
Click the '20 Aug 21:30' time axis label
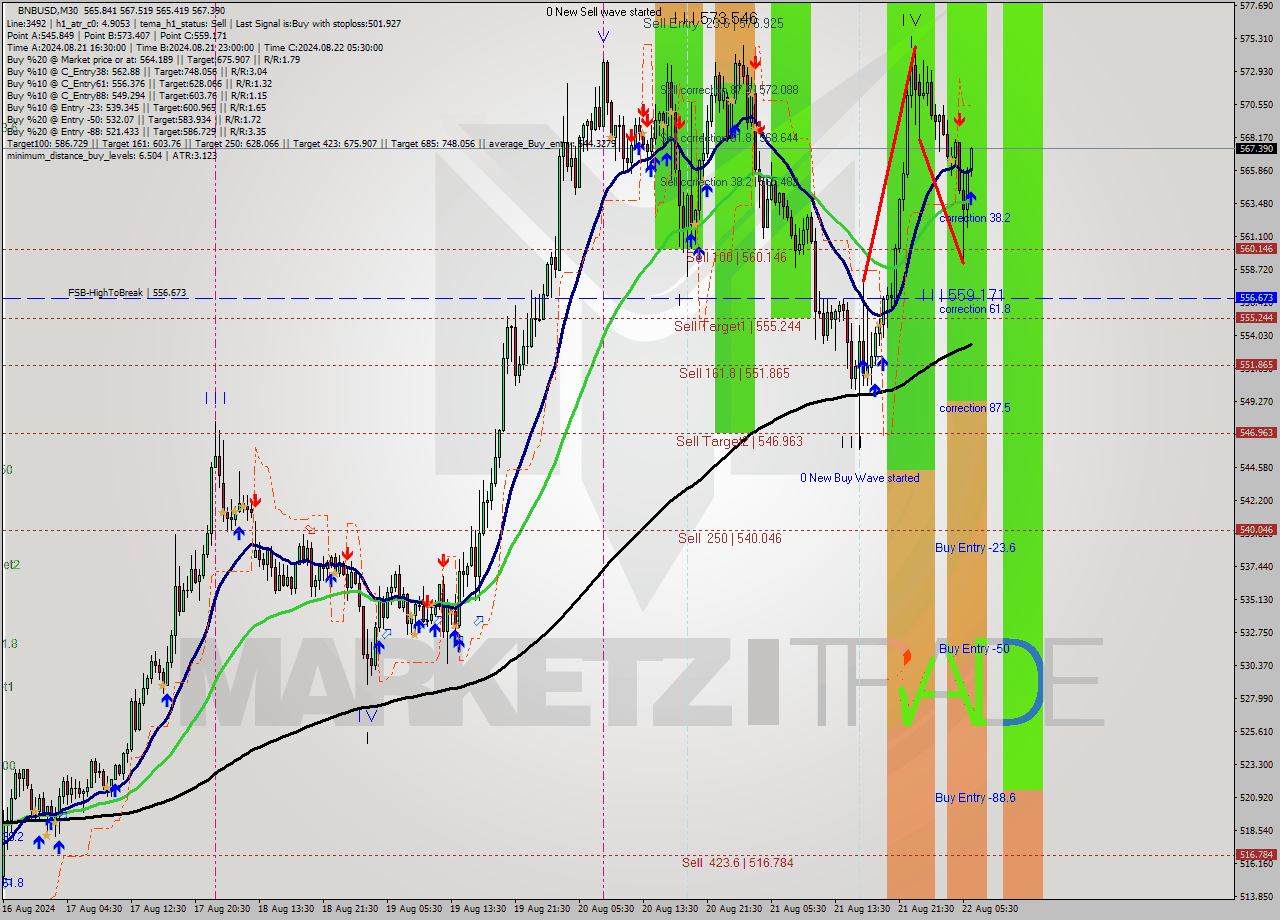[x=735, y=909]
